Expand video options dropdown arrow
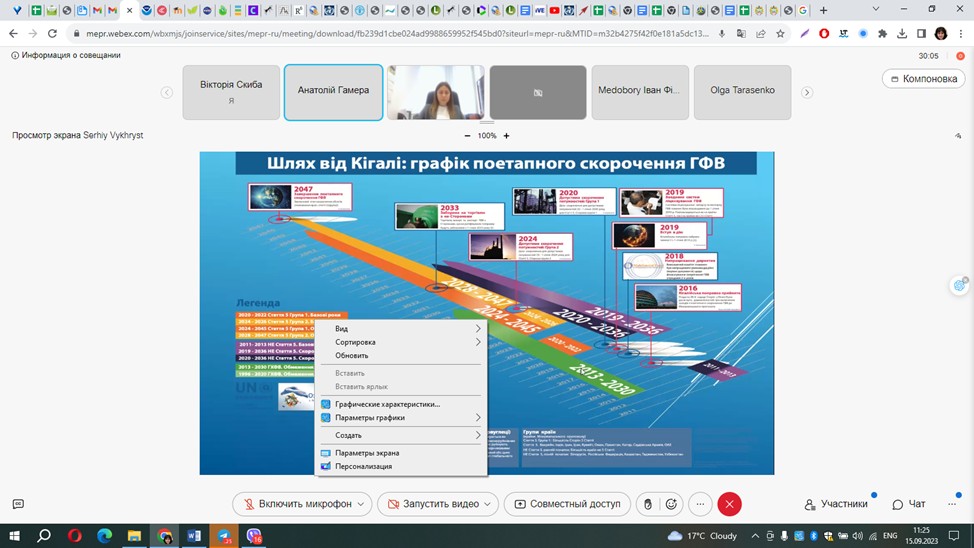The width and height of the screenshot is (974, 548). click(488, 504)
